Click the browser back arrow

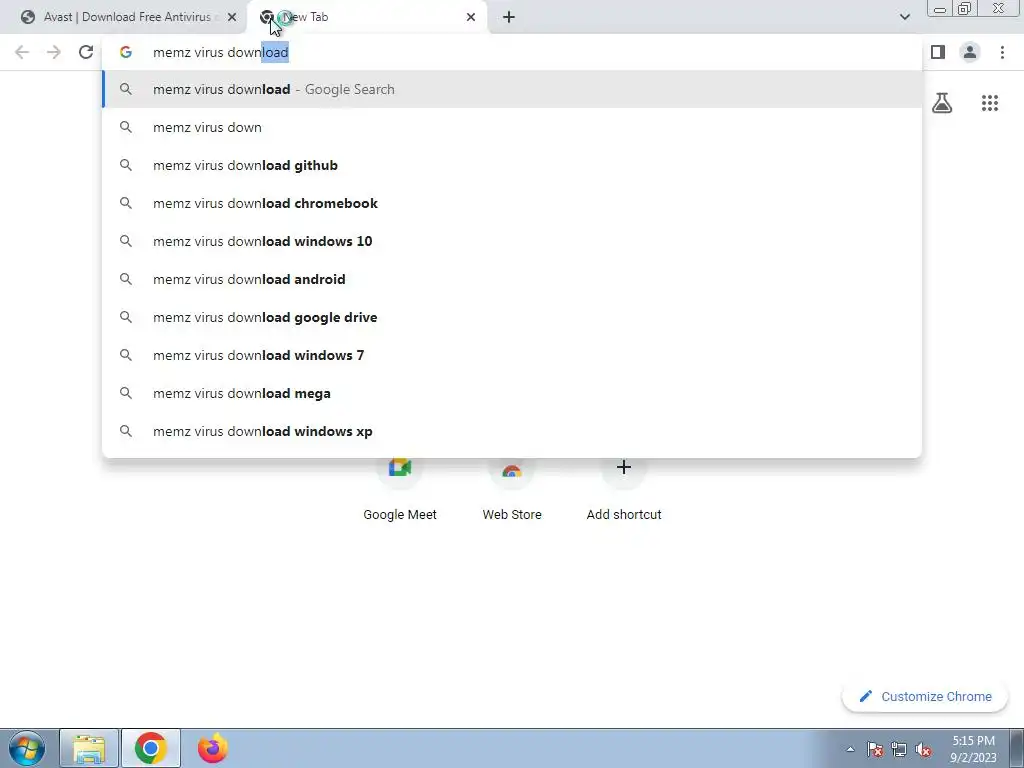point(22,52)
